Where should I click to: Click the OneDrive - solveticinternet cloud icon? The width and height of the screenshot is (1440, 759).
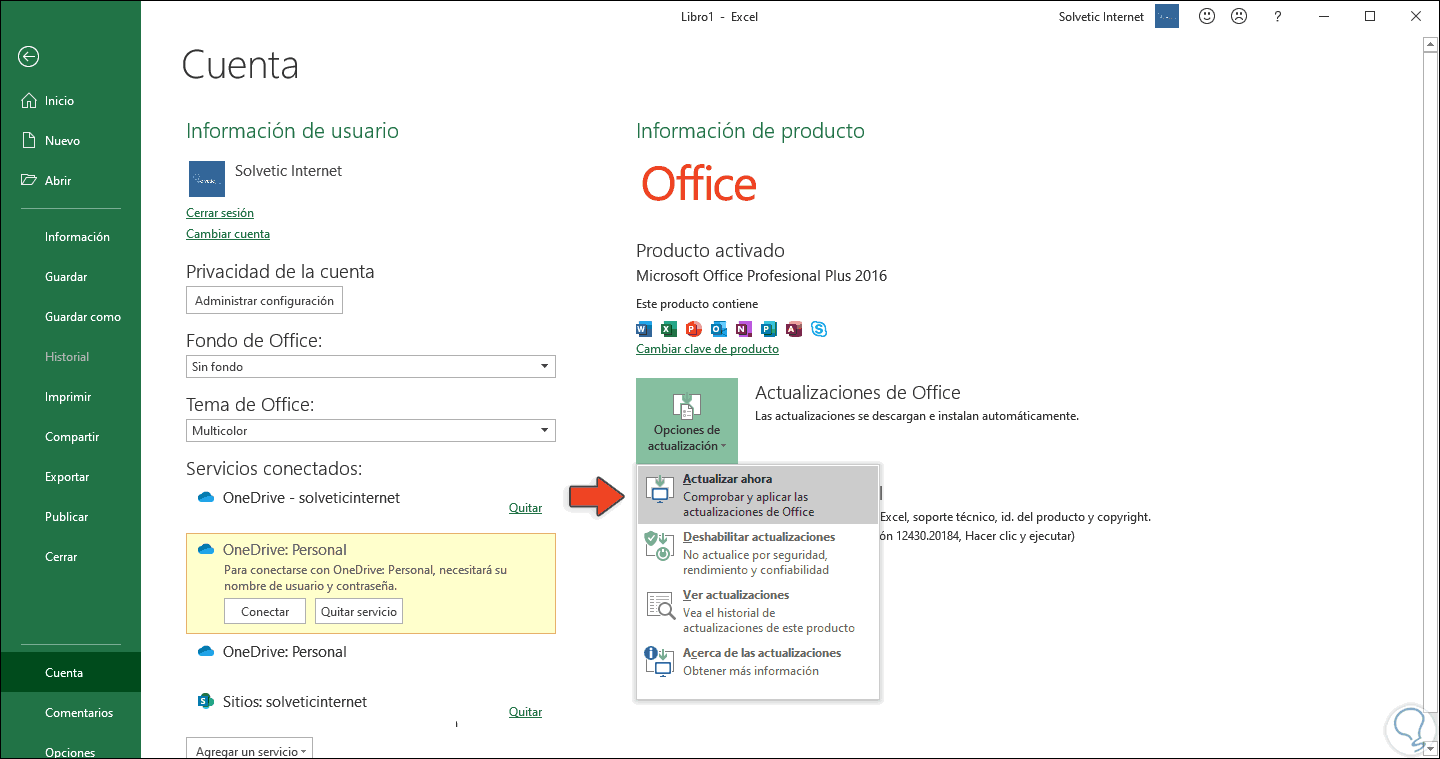[x=206, y=497]
